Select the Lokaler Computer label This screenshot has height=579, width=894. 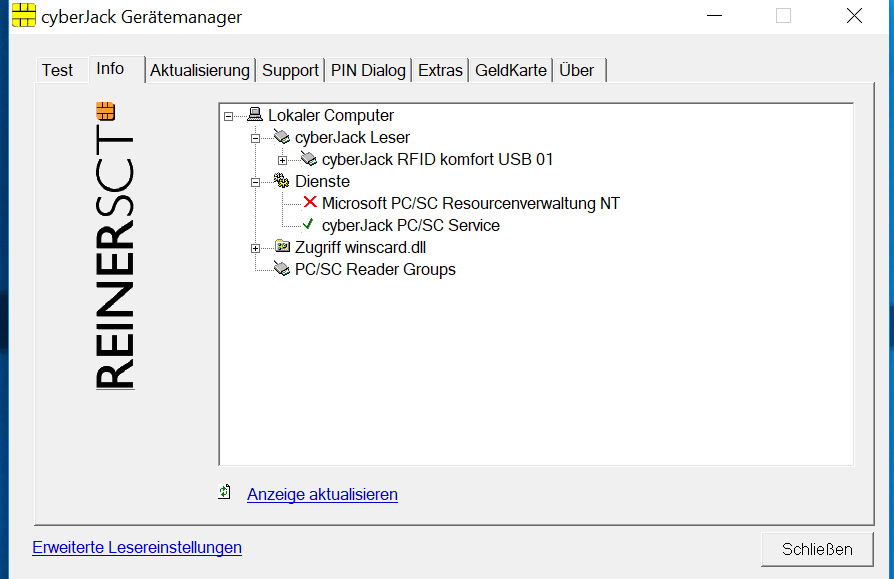coord(331,115)
